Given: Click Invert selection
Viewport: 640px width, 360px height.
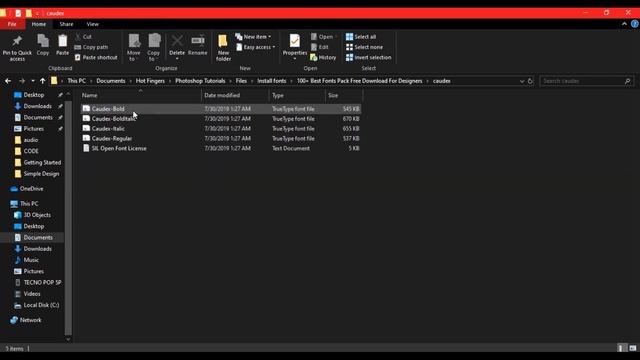Looking at the screenshot, I should click(x=369, y=58).
